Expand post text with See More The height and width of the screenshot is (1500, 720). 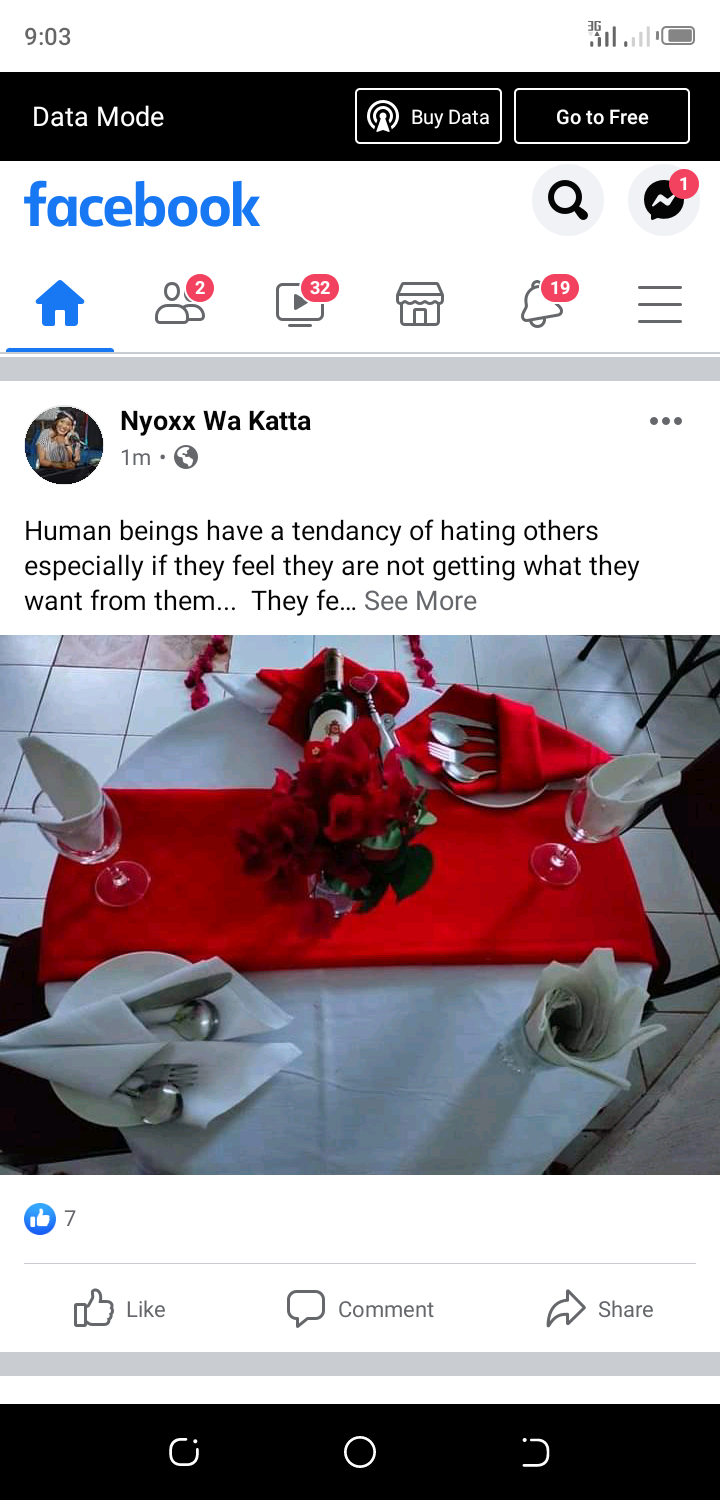pyautogui.click(x=420, y=601)
